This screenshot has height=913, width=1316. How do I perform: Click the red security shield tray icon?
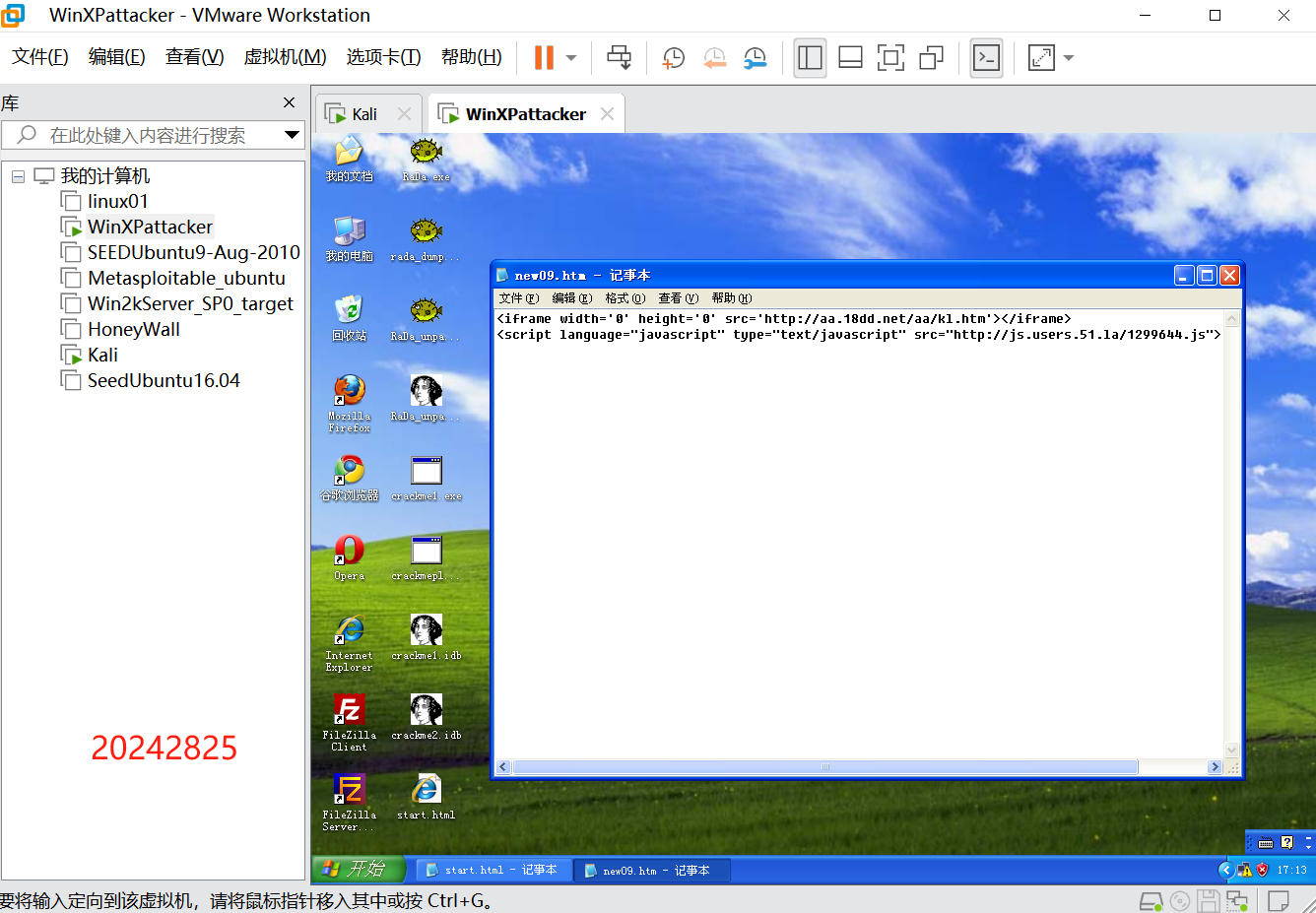[1263, 870]
